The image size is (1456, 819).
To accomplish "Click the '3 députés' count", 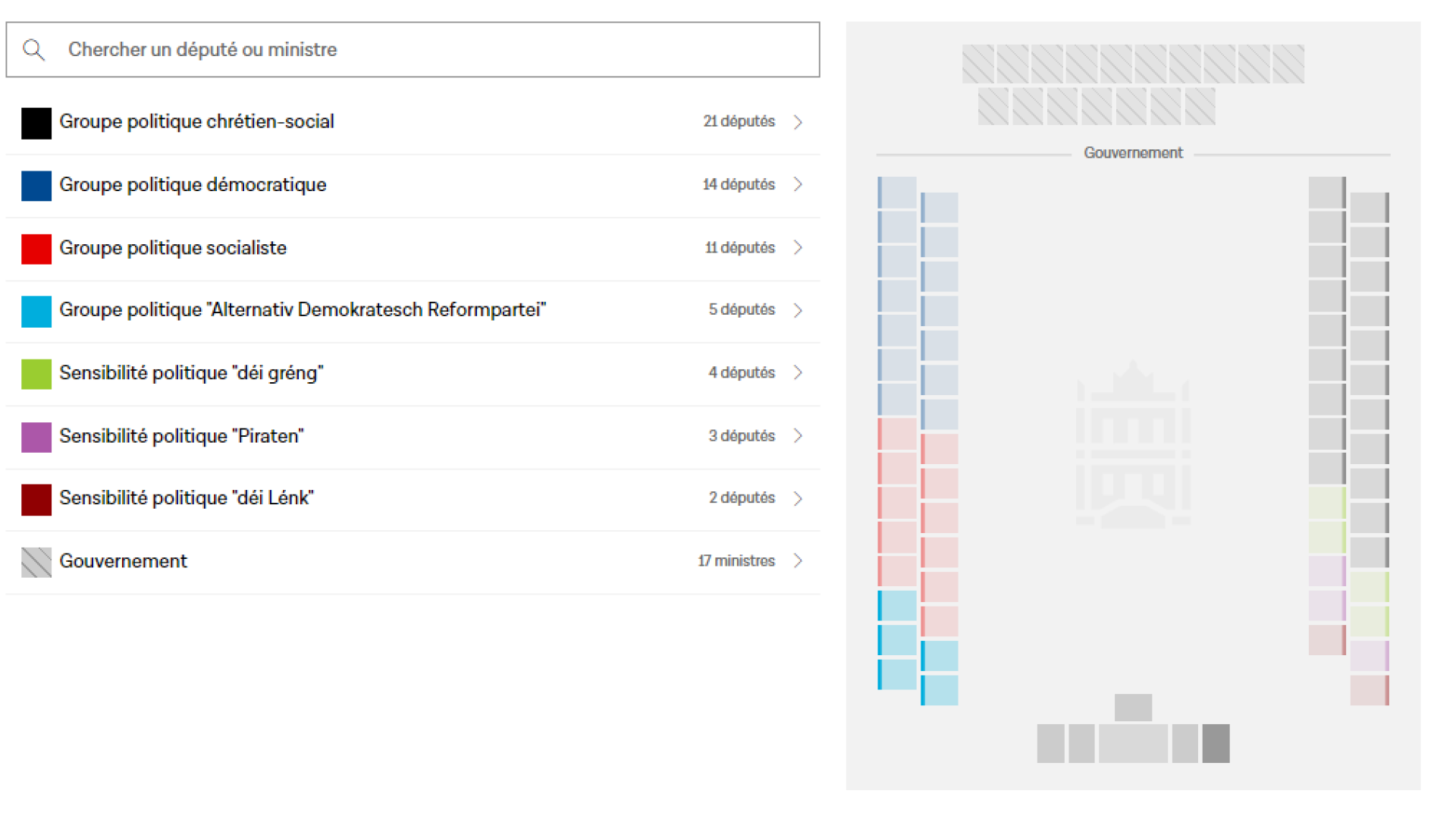I will click(x=742, y=435).
